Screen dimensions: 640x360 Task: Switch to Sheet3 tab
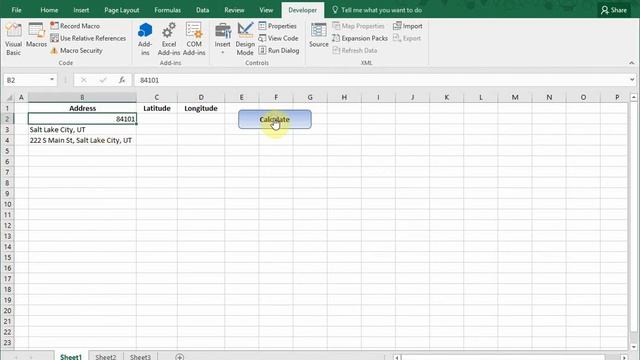pyautogui.click(x=140, y=356)
